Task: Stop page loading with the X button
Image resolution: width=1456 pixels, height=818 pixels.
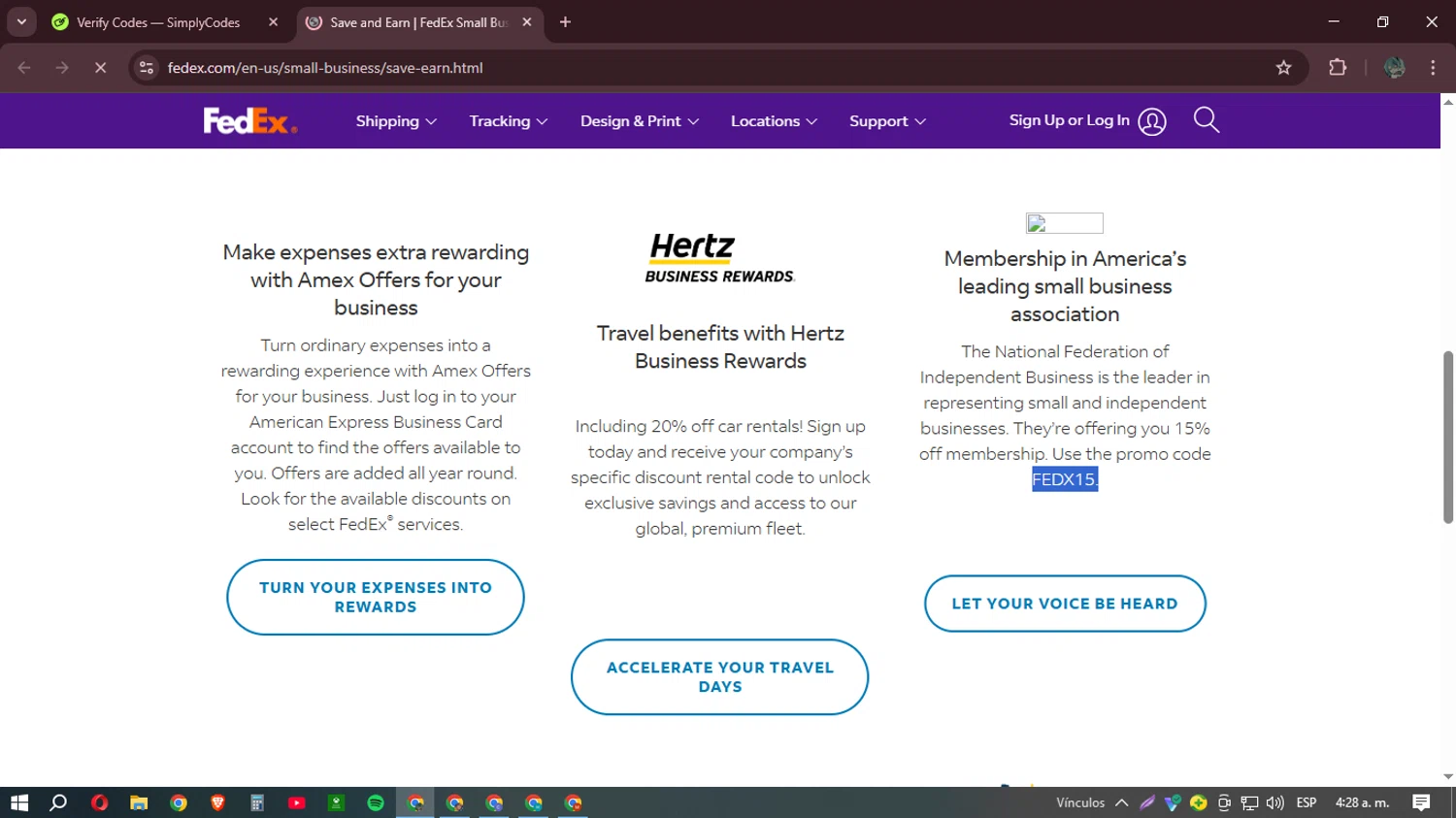Action: point(100,68)
